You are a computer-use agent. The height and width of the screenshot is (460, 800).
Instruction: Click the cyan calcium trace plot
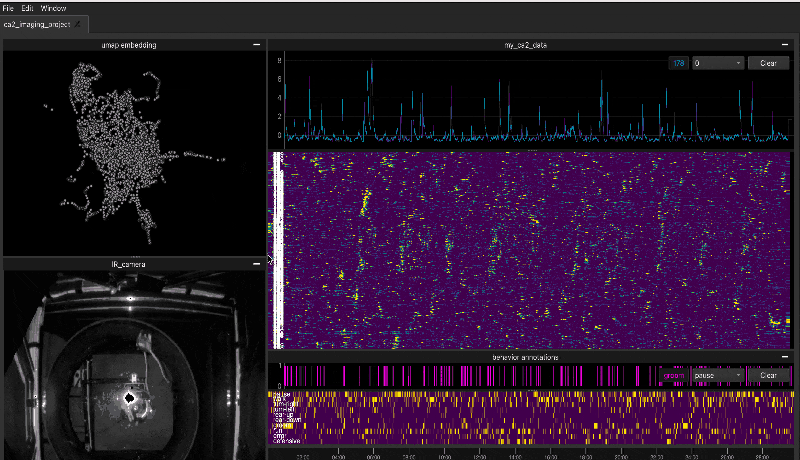(536, 99)
